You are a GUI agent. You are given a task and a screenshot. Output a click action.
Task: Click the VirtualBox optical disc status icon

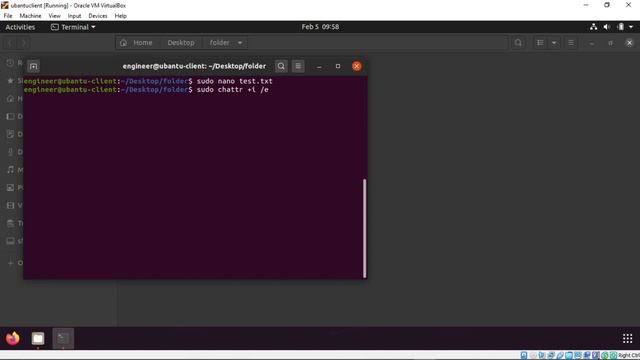coord(533,356)
